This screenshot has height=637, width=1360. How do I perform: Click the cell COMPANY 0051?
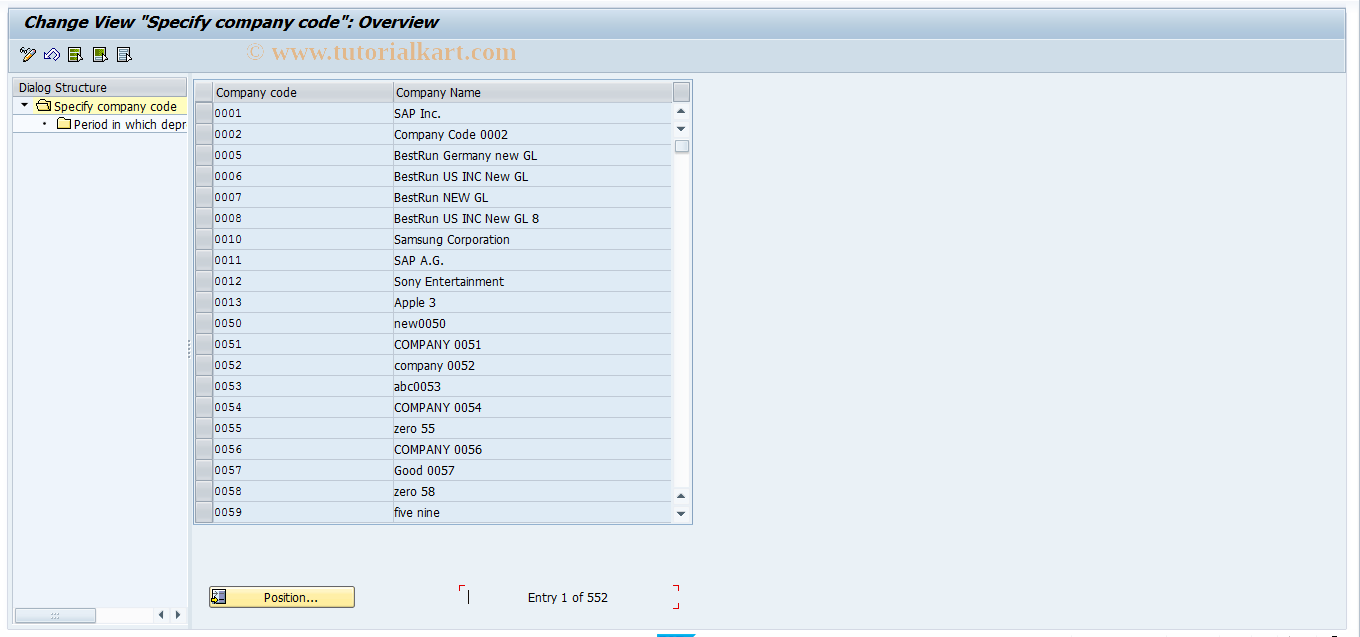pyautogui.click(x=532, y=344)
